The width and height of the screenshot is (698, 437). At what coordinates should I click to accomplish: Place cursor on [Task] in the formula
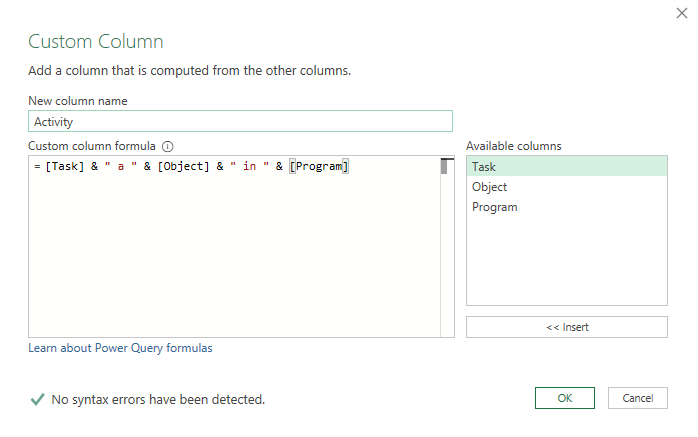pos(65,167)
